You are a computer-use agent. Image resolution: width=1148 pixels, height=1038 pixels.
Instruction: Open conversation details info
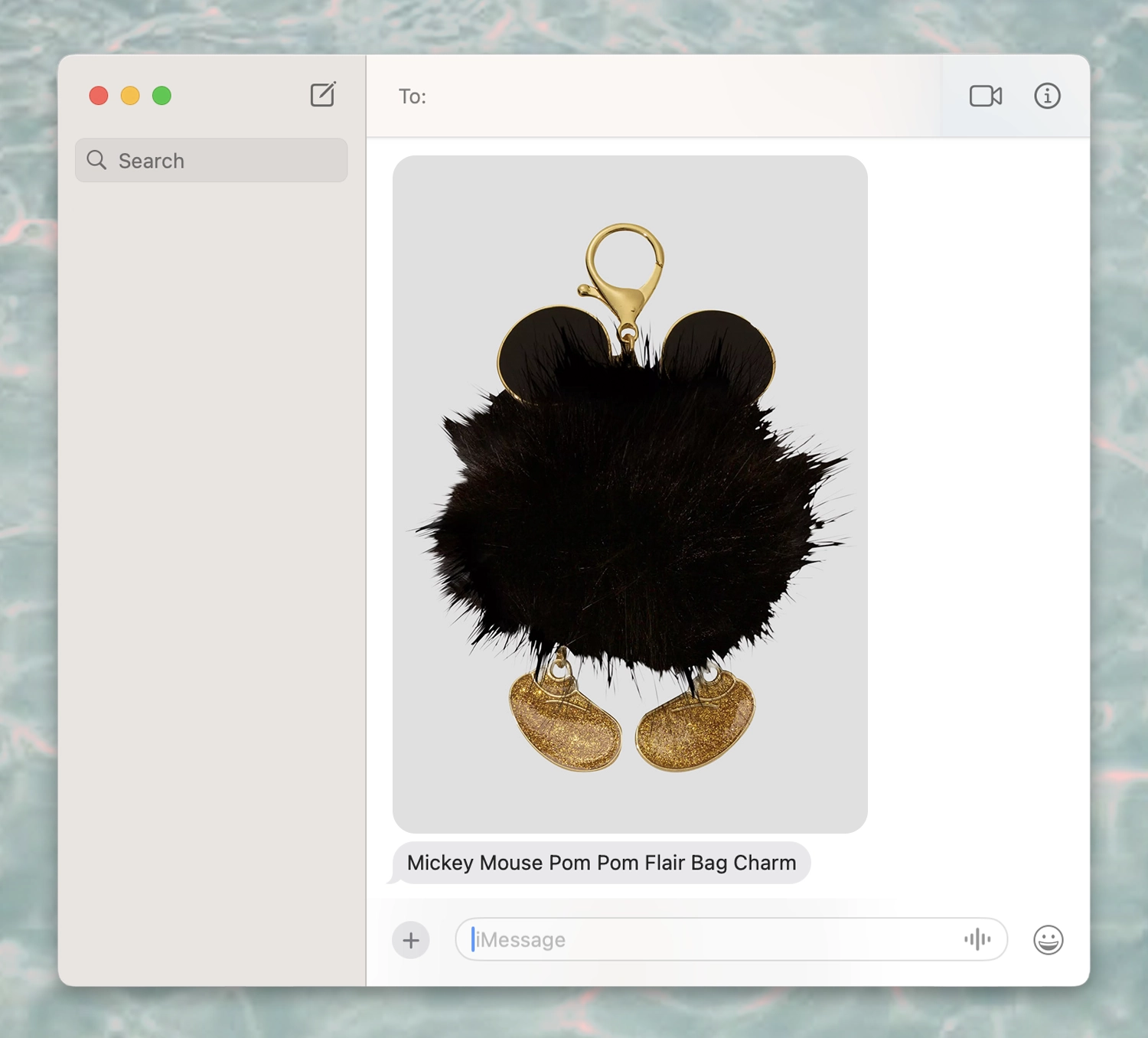tap(1047, 96)
